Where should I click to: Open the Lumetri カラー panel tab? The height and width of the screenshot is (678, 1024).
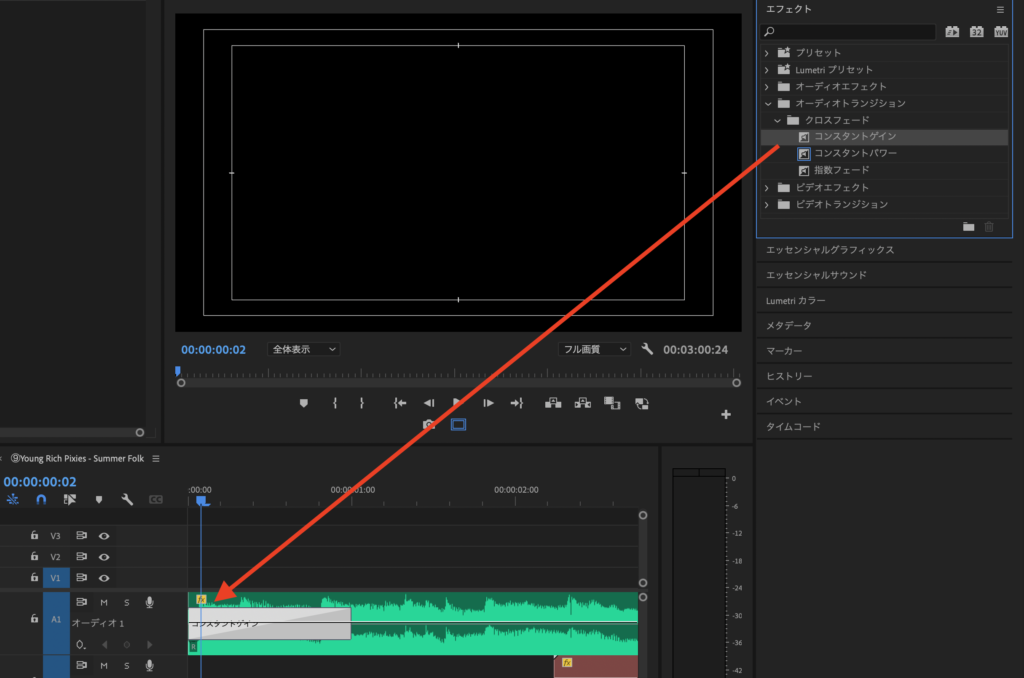pos(796,300)
